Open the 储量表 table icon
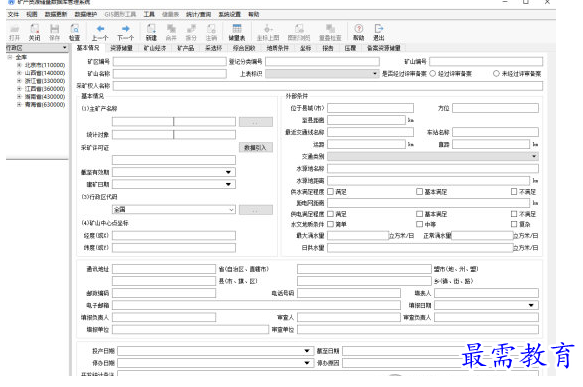 [237, 32]
